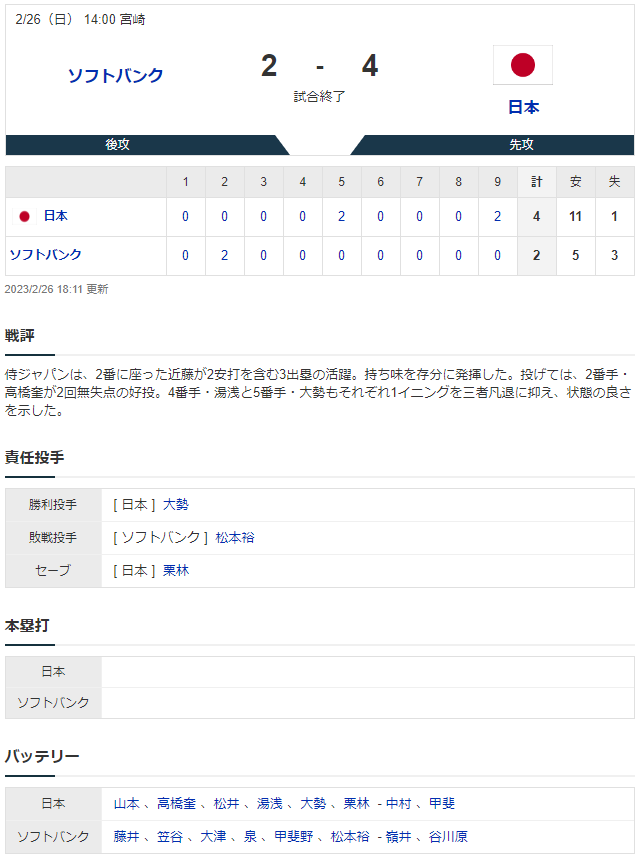The width and height of the screenshot is (640, 860).
Task: Open catcher 中村 link
Action: coord(399,804)
